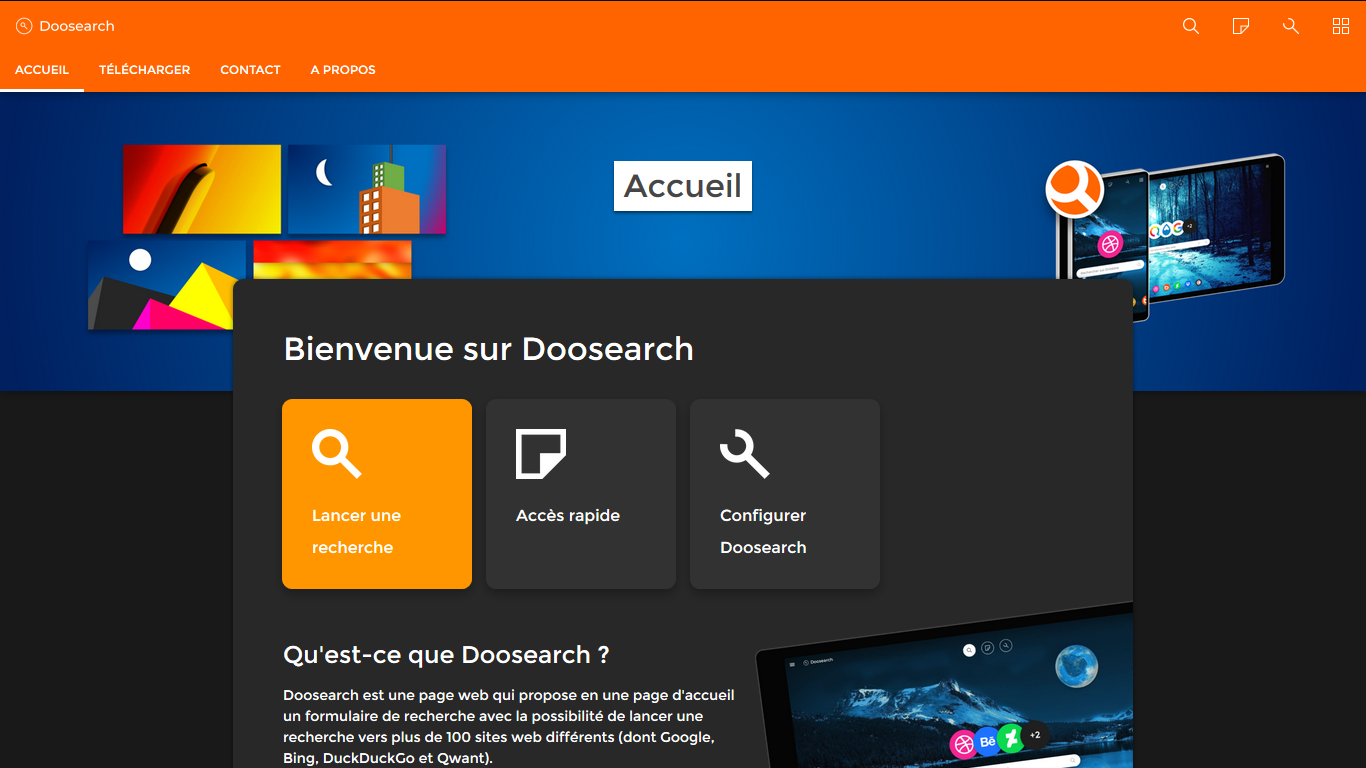Image resolution: width=1366 pixels, height=768 pixels.
Task: Click the wrench settings icon in header
Action: pyautogui.click(x=1290, y=26)
